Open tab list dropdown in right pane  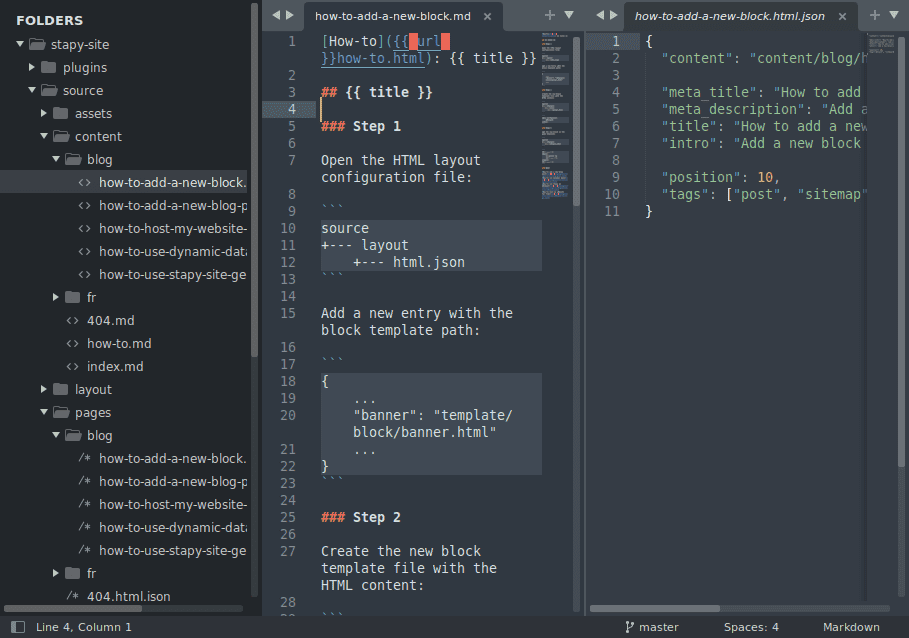click(x=894, y=15)
